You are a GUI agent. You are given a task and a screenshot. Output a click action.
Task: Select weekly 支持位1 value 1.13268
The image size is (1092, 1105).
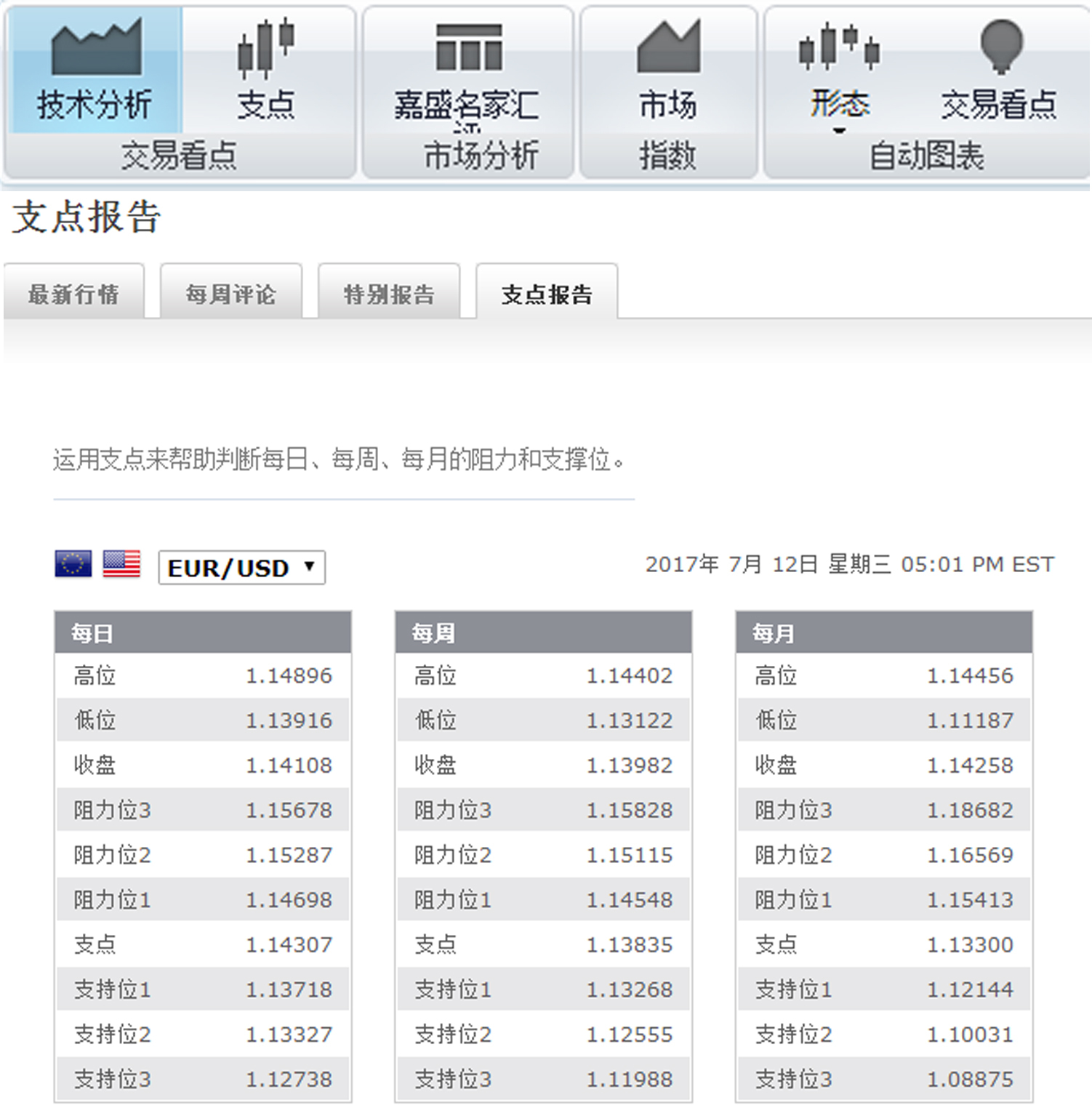tap(630, 989)
